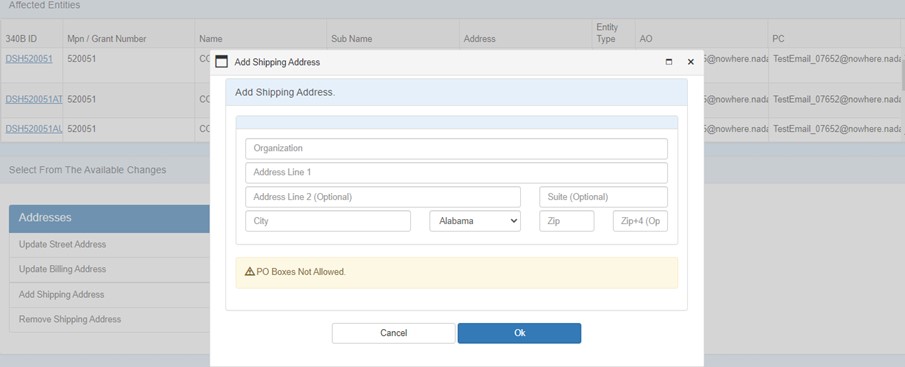Click the City input field
Screen dimensions: 905x367
[x=328, y=221]
